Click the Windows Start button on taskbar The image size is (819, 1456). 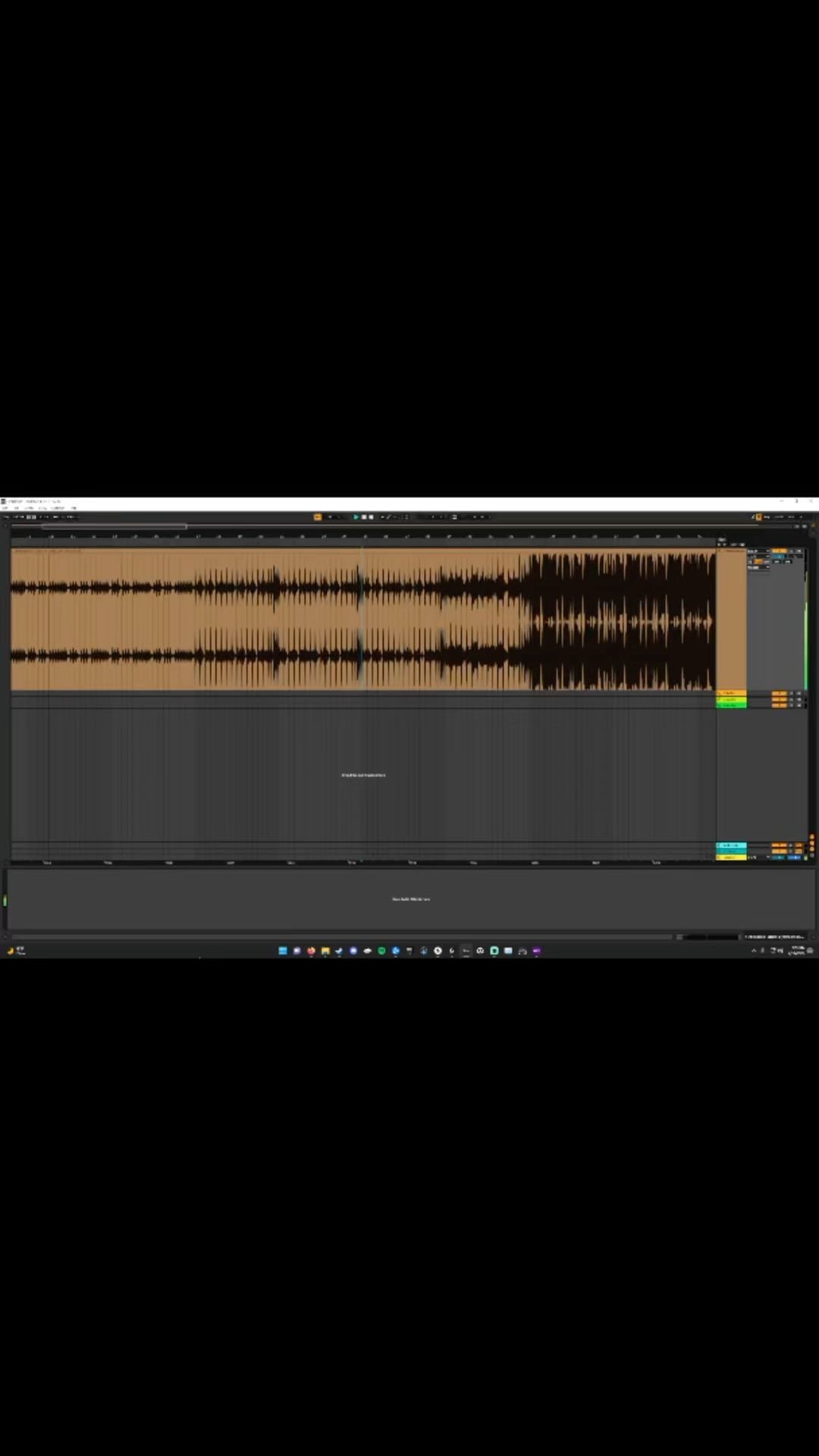(x=283, y=950)
